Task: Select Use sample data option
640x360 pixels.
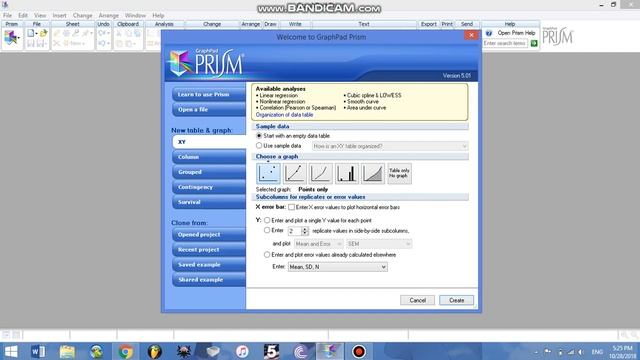Action: pos(259,146)
